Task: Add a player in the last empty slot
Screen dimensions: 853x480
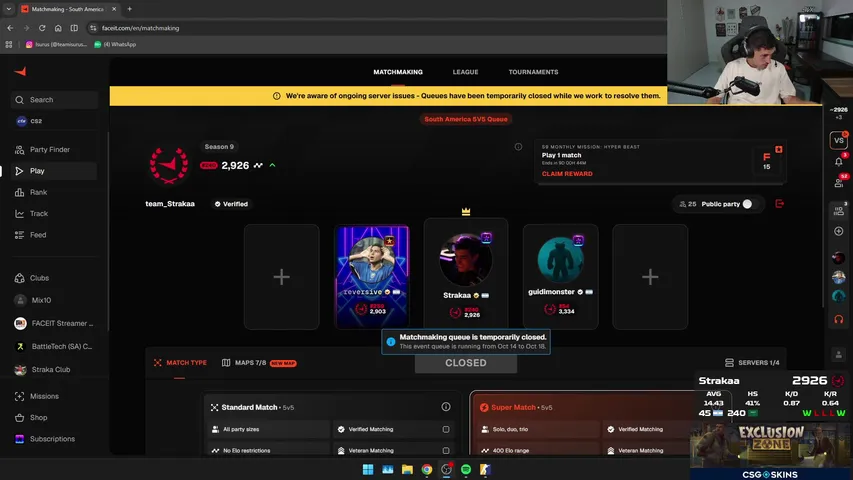Action: click(x=650, y=277)
